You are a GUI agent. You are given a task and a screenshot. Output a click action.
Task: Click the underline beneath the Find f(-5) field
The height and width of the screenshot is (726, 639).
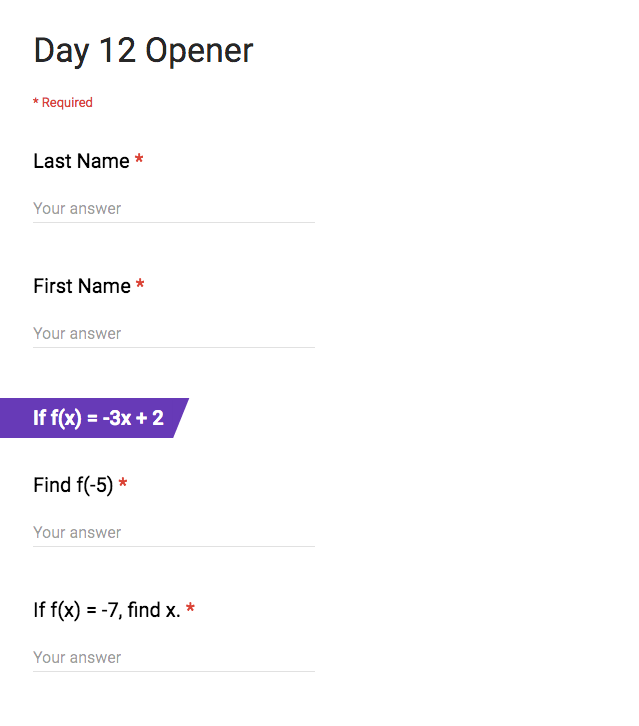pyautogui.click(x=173, y=546)
